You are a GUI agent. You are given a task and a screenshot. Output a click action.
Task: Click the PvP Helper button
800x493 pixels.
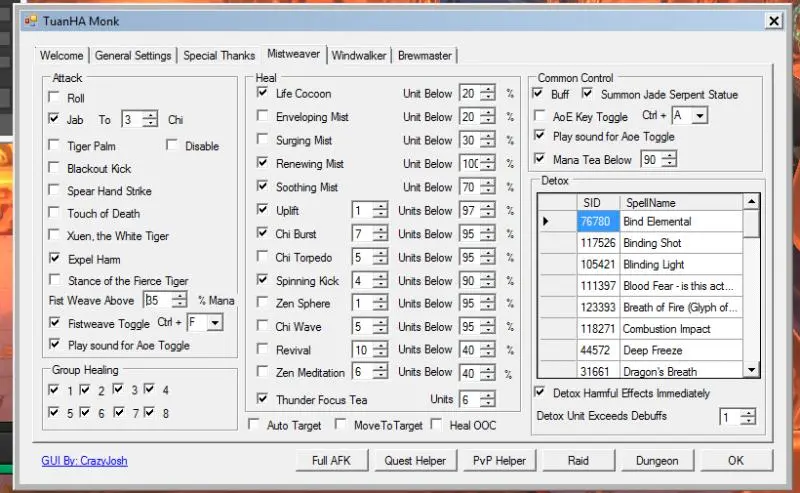(x=498, y=461)
